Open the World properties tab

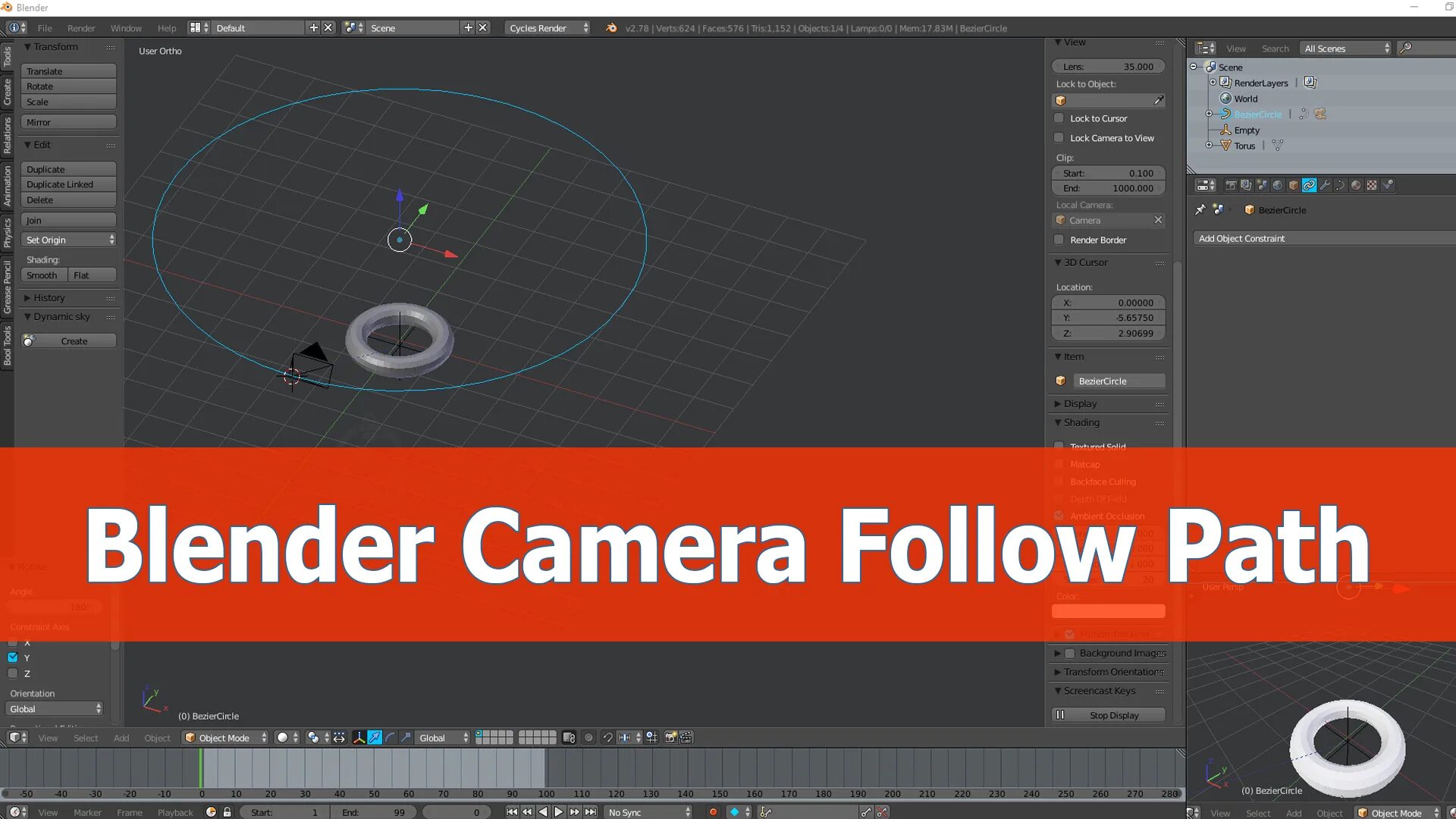click(1278, 185)
